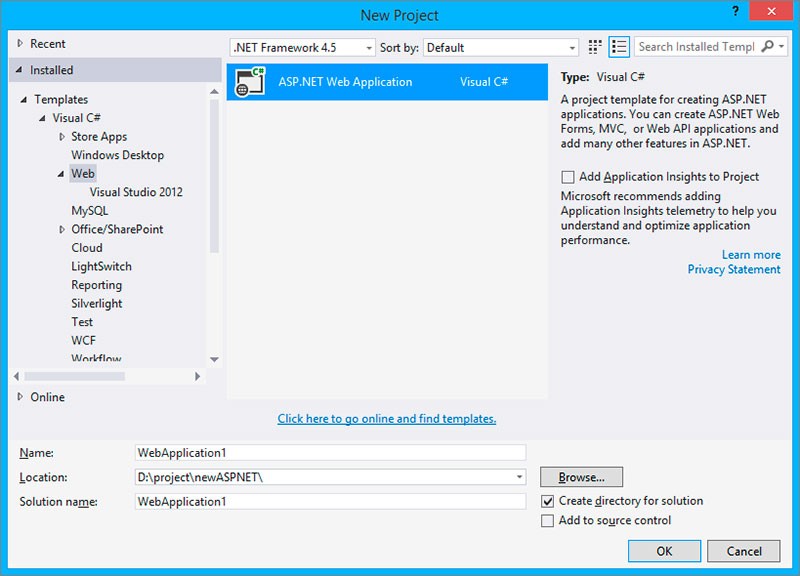Collapse the Templates tree node
800x576 pixels.
(23, 99)
